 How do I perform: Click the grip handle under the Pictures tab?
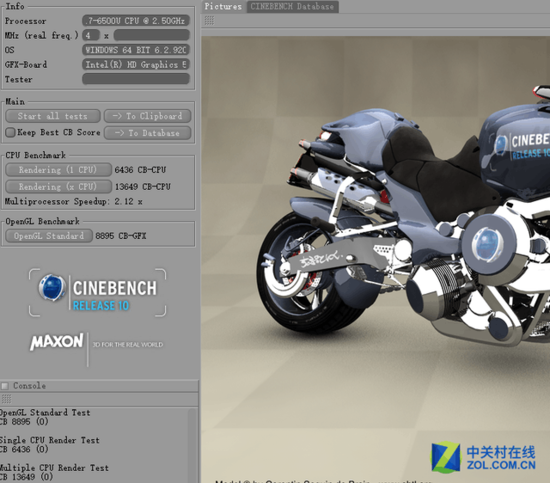[x=209, y=21]
